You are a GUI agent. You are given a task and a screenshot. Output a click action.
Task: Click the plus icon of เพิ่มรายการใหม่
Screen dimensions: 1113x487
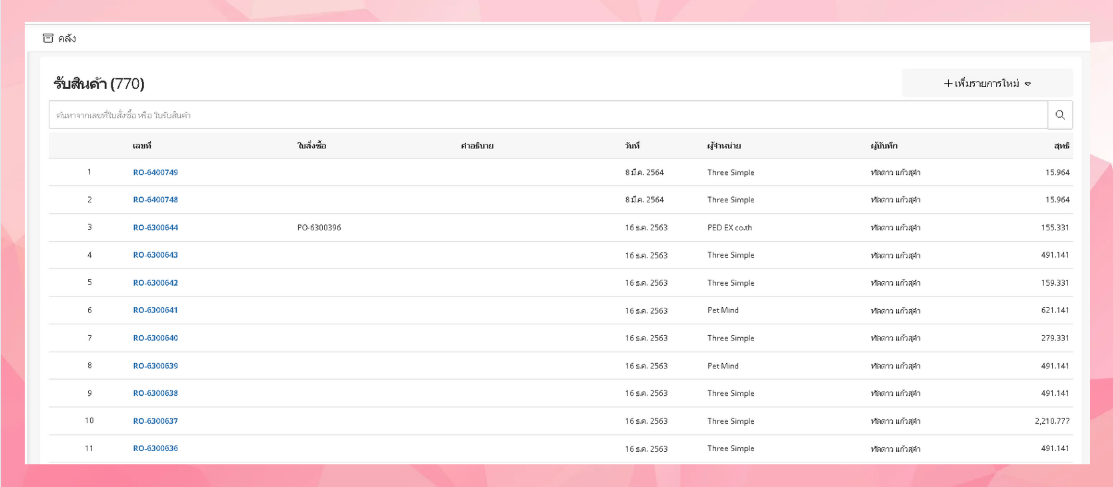(x=948, y=84)
